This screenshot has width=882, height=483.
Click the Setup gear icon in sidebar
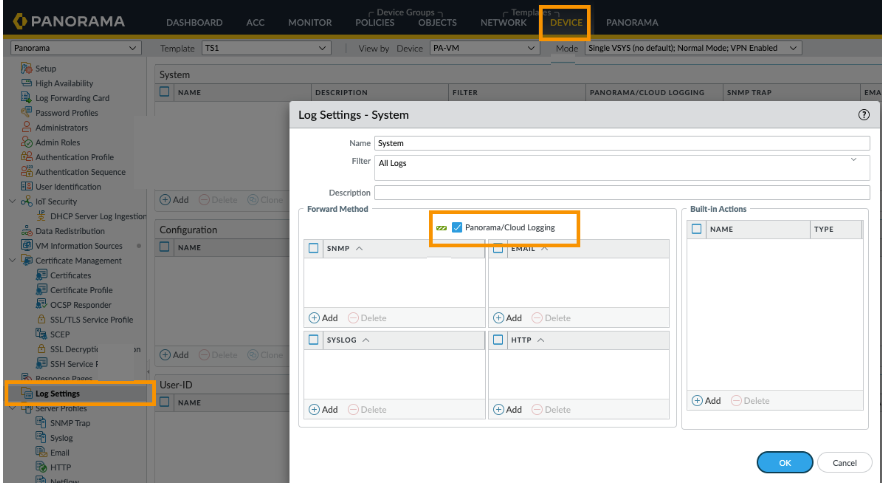coord(27,69)
